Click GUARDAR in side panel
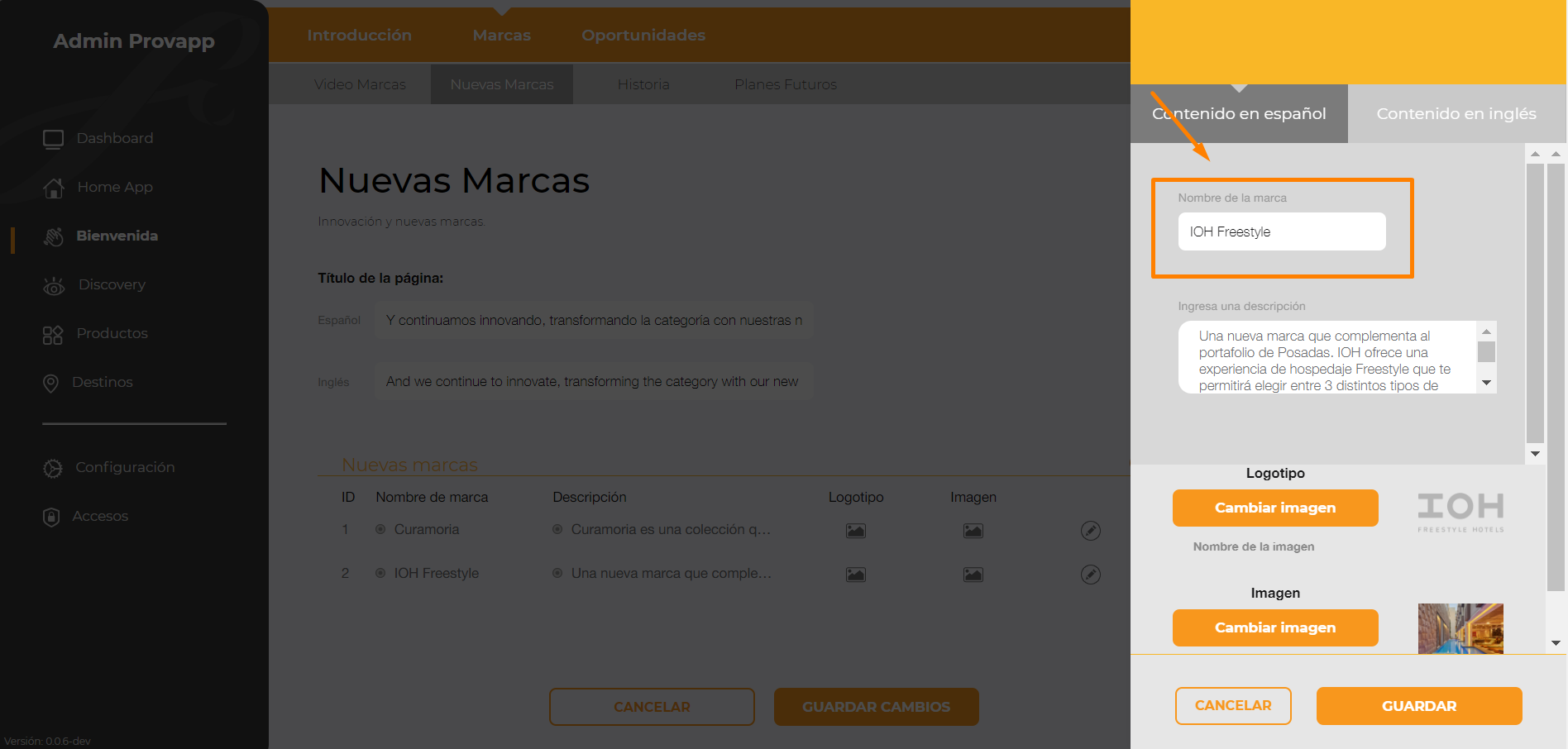The height and width of the screenshot is (749, 1568). point(1419,706)
